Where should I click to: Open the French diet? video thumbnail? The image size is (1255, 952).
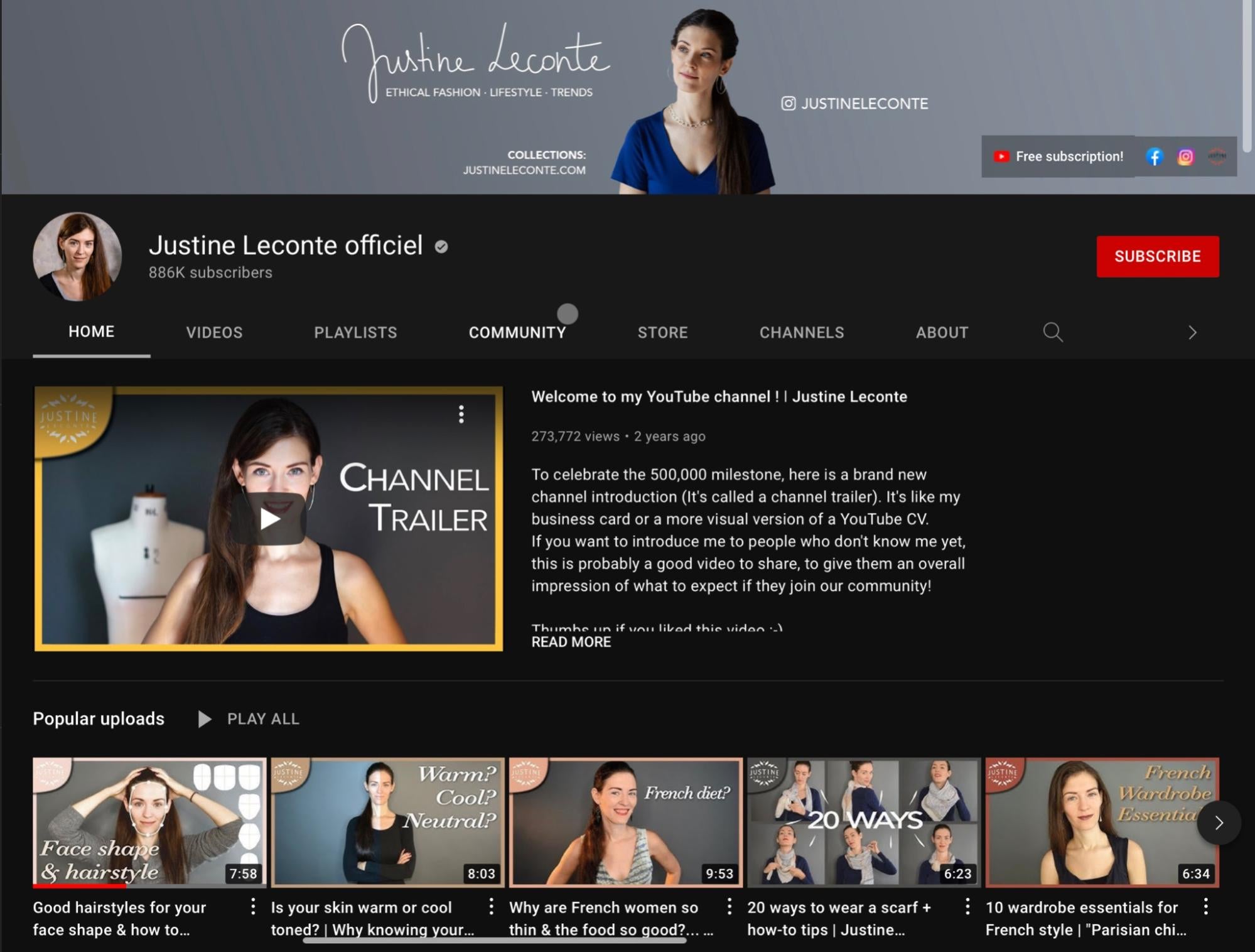tap(625, 823)
